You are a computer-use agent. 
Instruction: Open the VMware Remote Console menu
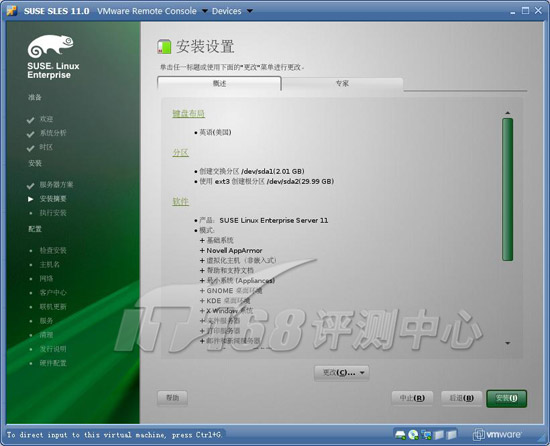[x=152, y=11]
